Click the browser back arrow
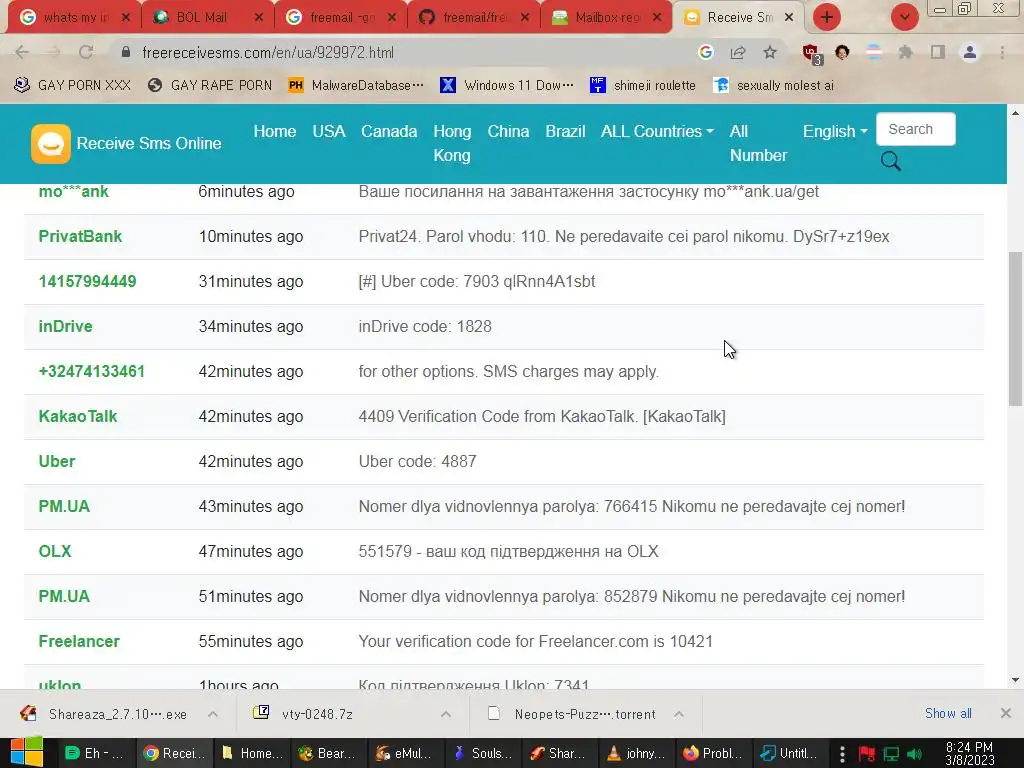The image size is (1024, 768). (x=22, y=52)
